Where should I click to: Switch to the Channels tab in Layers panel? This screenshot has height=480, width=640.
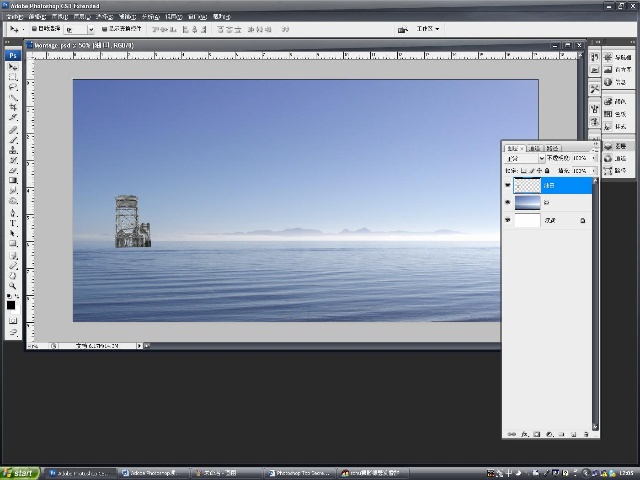534,148
